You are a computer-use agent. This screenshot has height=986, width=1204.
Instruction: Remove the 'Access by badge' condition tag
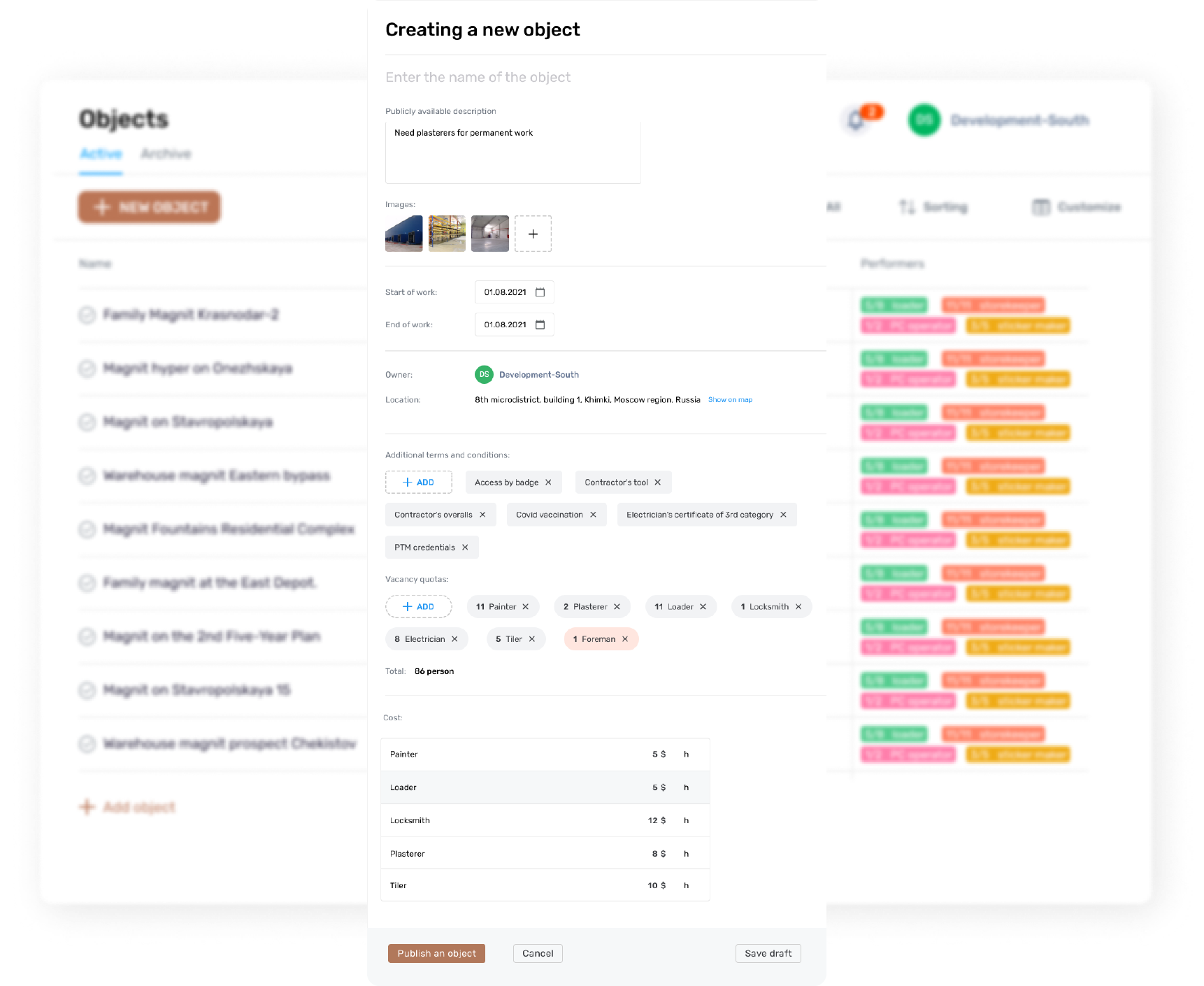point(548,483)
